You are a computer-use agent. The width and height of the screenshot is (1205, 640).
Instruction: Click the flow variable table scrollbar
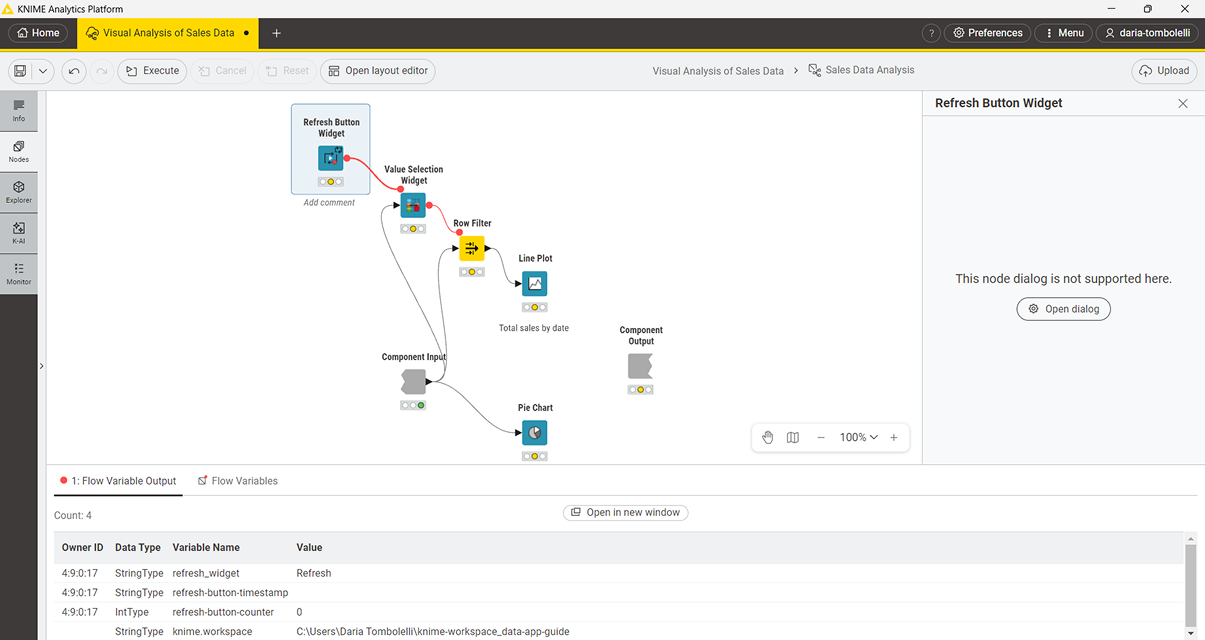pos(1190,585)
